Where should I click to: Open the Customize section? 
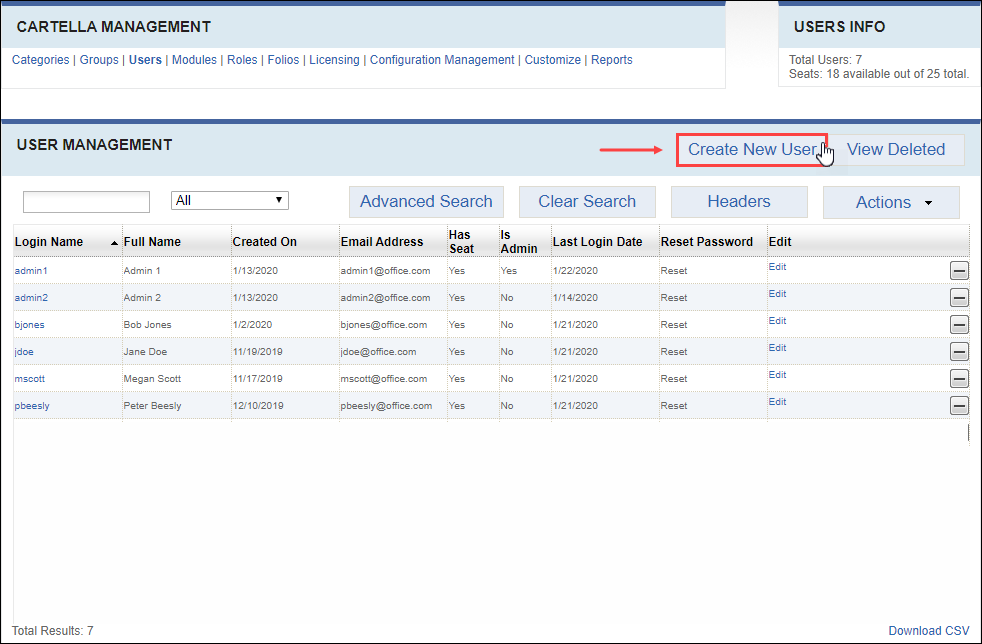(x=552, y=60)
